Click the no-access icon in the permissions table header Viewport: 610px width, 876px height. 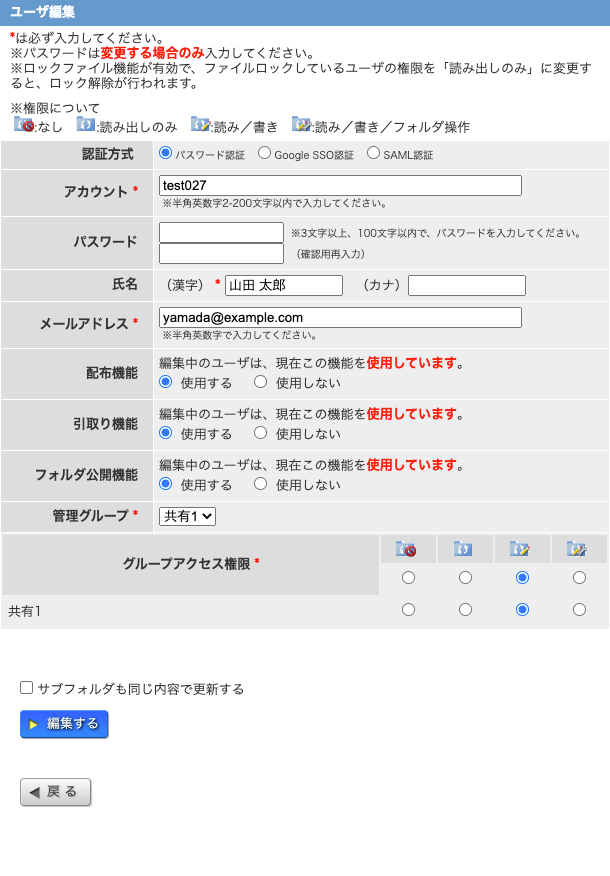[407, 549]
